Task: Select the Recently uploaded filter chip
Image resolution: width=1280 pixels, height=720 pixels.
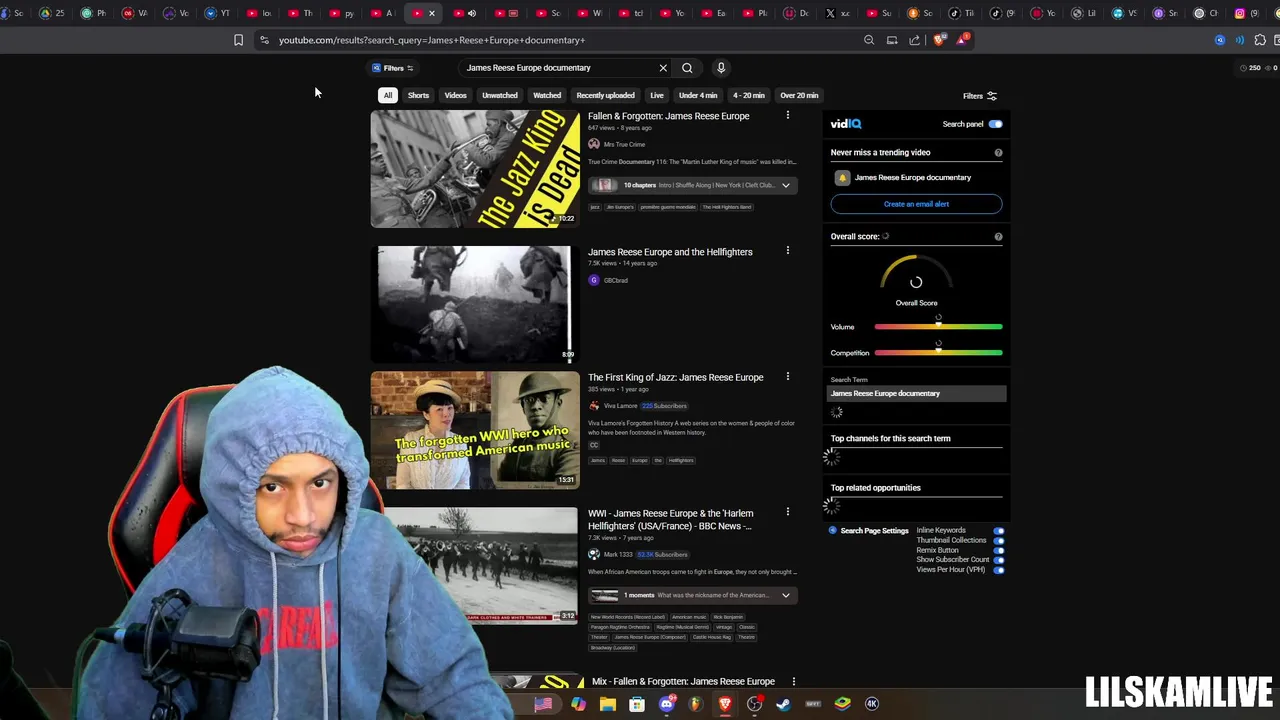Action: coord(605,95)
